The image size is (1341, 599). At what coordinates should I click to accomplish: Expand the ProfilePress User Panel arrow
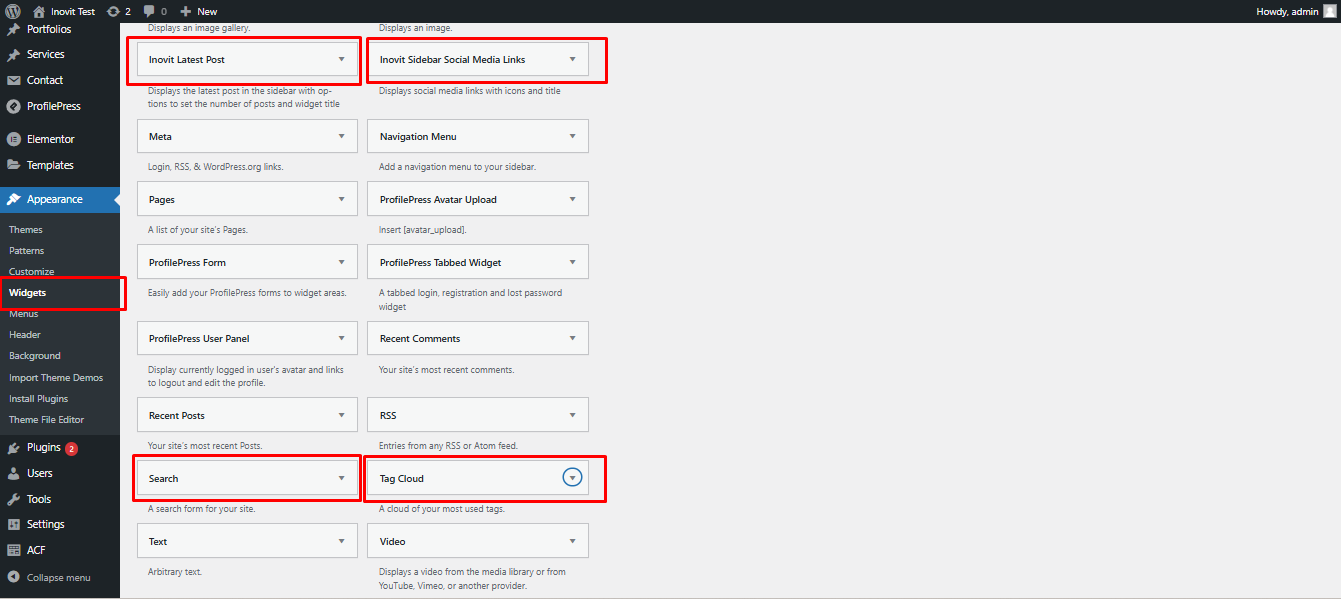point(341,338)
